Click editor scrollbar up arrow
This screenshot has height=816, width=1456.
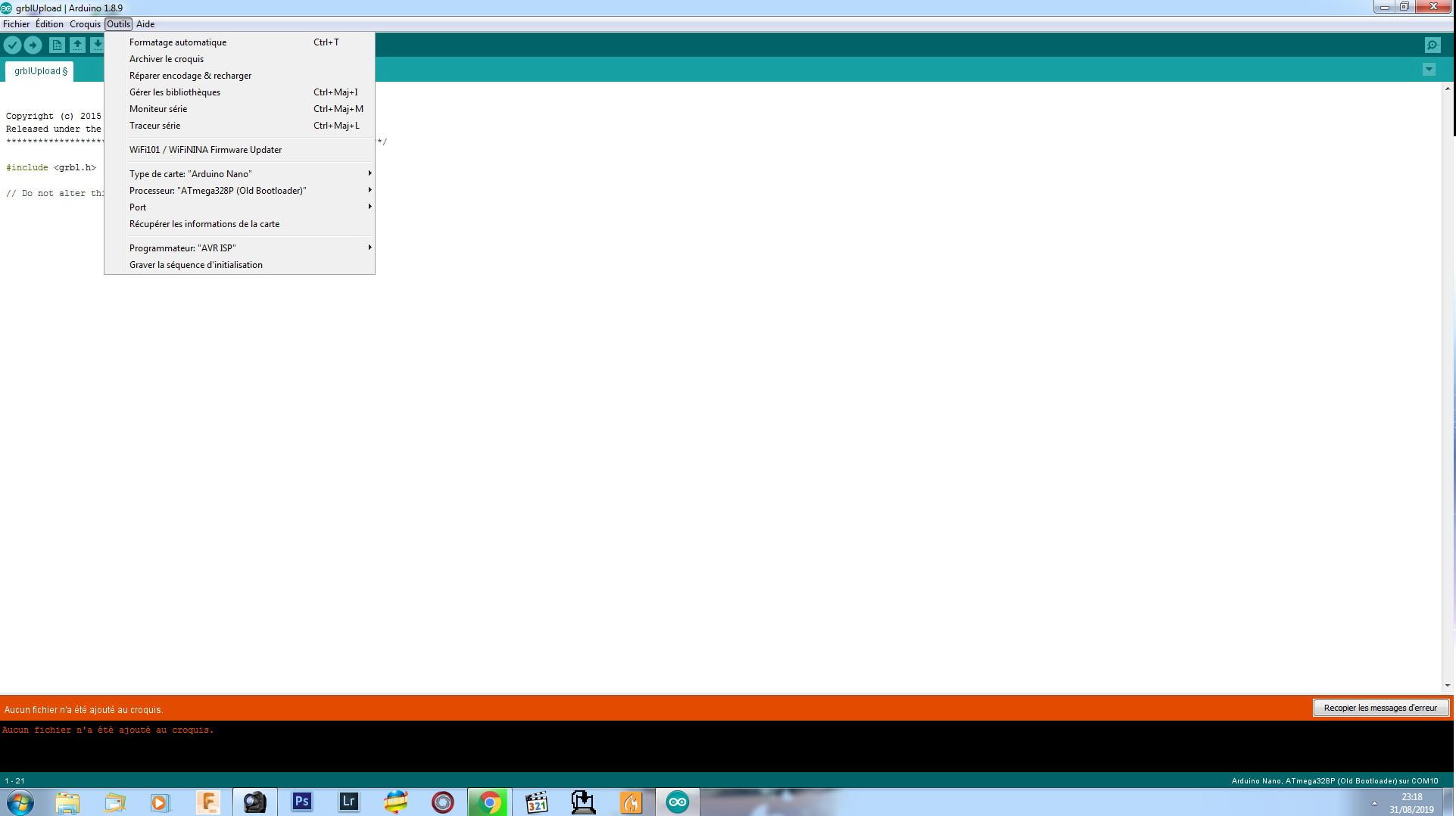[1447, 88]
